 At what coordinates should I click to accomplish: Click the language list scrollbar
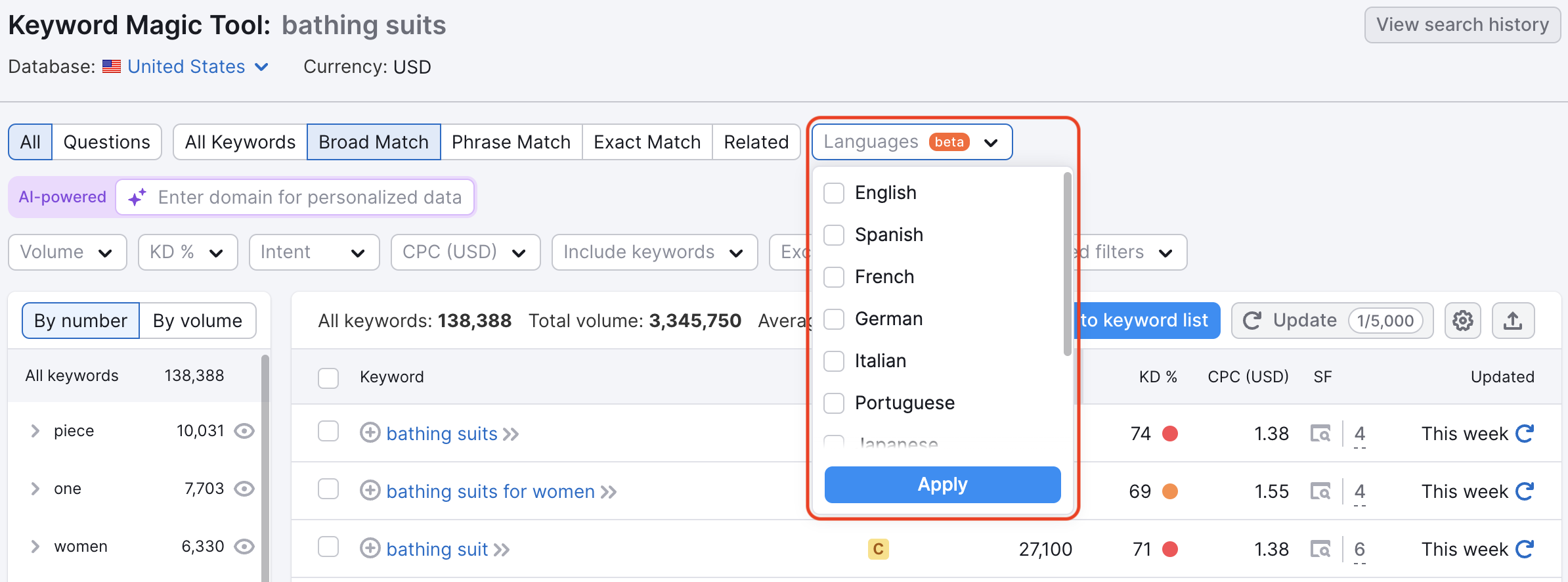1067,263
